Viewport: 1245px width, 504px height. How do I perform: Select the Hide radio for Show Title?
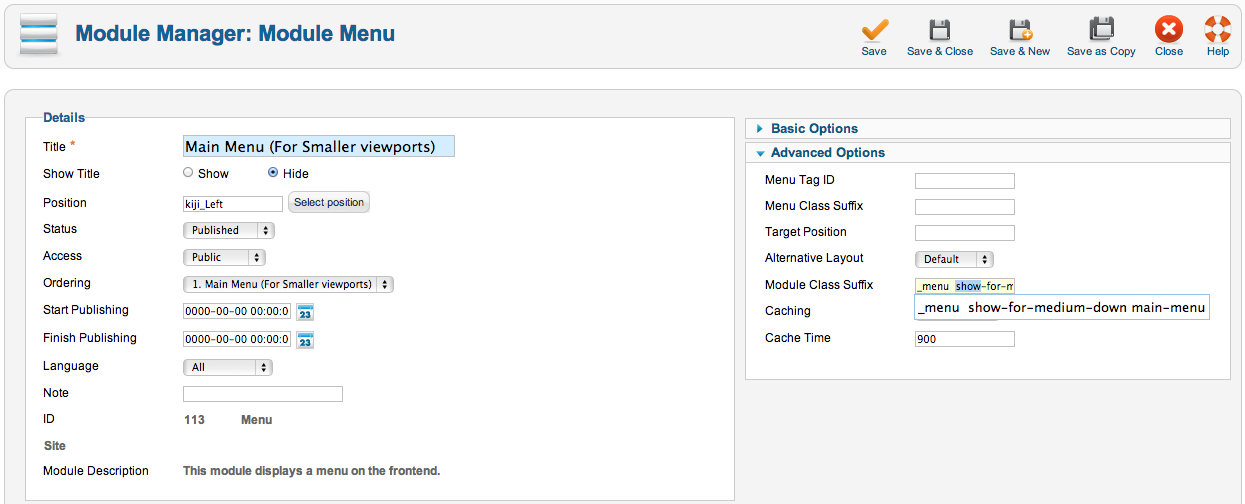coord(273,173)
